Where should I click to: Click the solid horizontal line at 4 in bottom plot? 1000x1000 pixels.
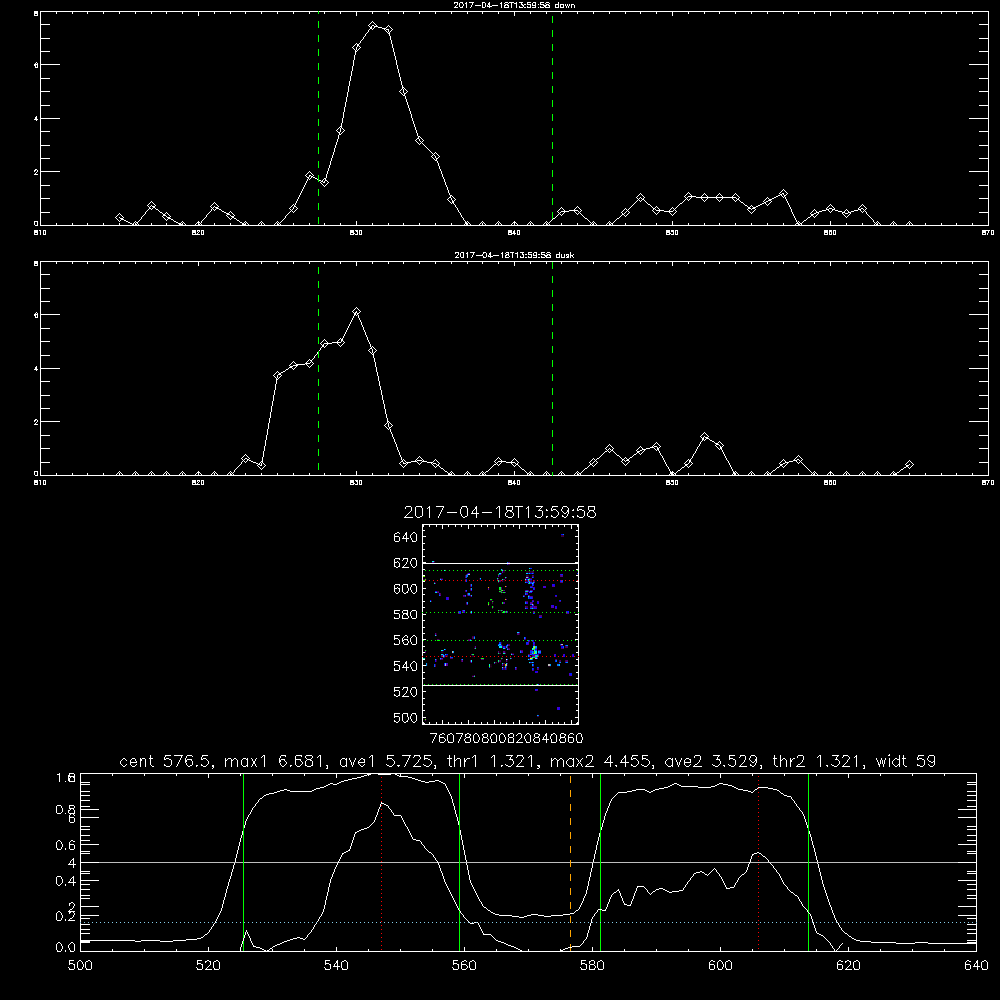pos(528,862)
